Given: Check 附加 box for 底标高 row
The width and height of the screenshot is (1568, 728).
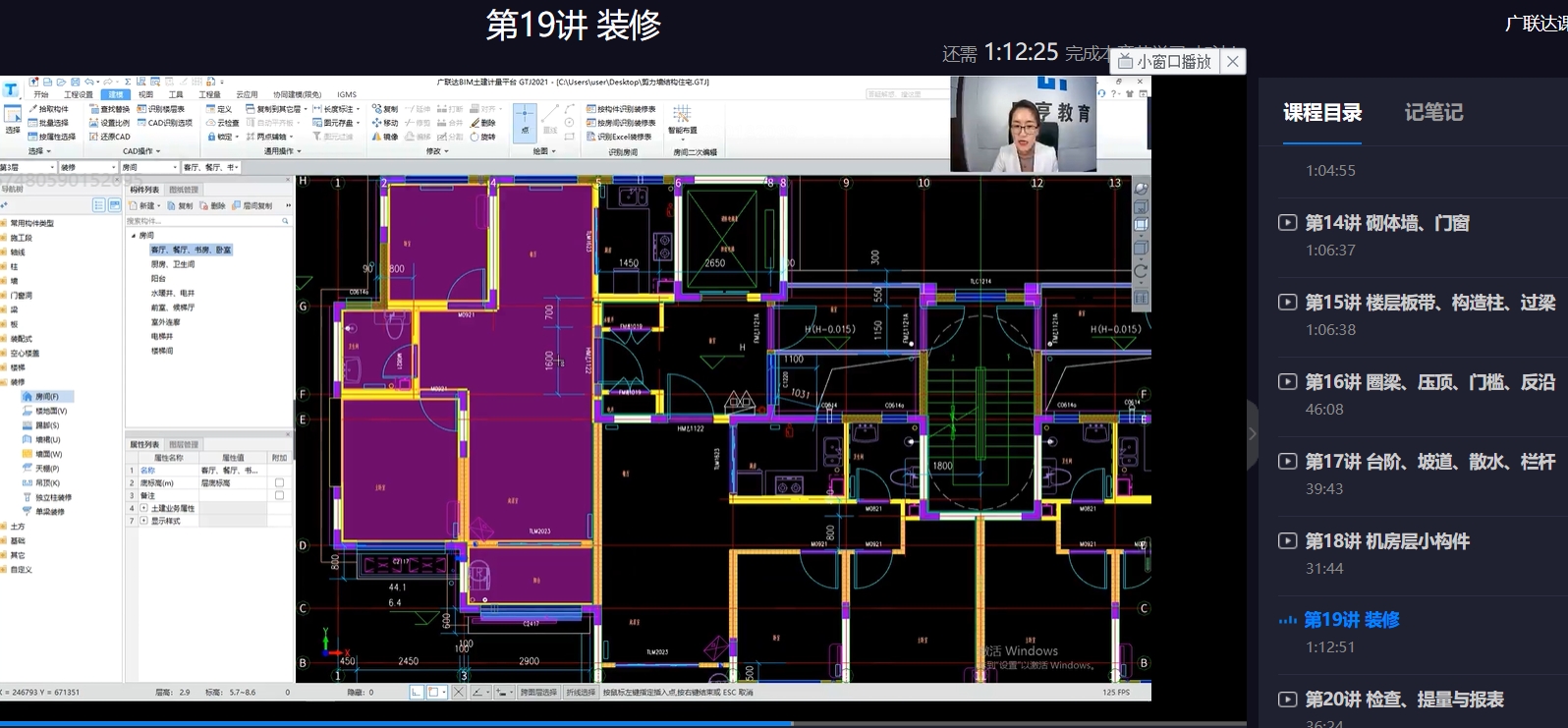Looking at the screenshot, I should click(280, 482).
